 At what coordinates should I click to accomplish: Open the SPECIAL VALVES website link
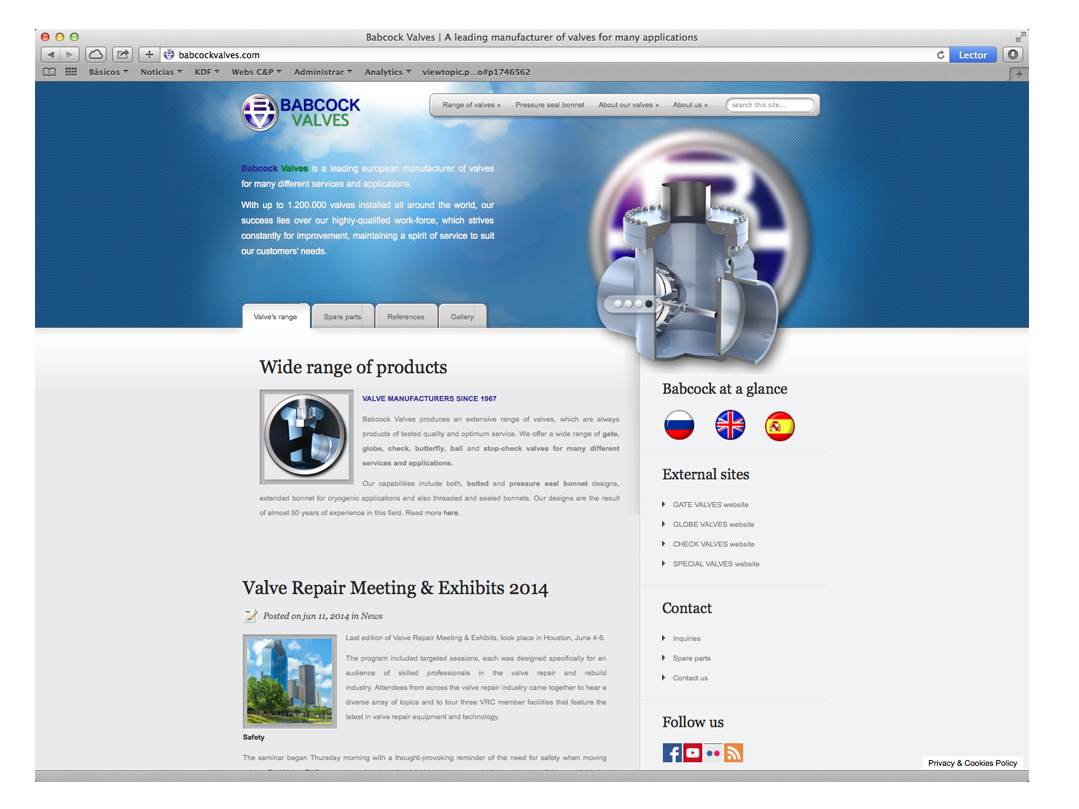(716, 563)
